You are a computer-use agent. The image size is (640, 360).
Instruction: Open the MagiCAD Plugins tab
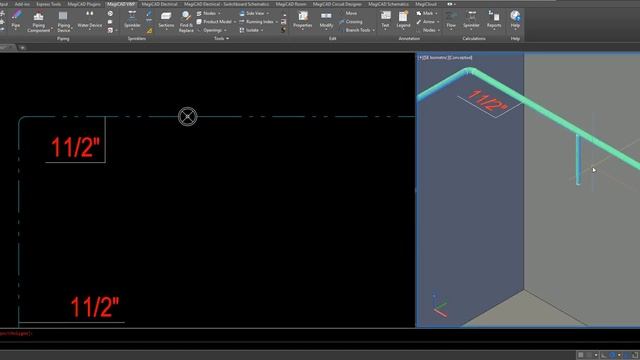[84, 4]
